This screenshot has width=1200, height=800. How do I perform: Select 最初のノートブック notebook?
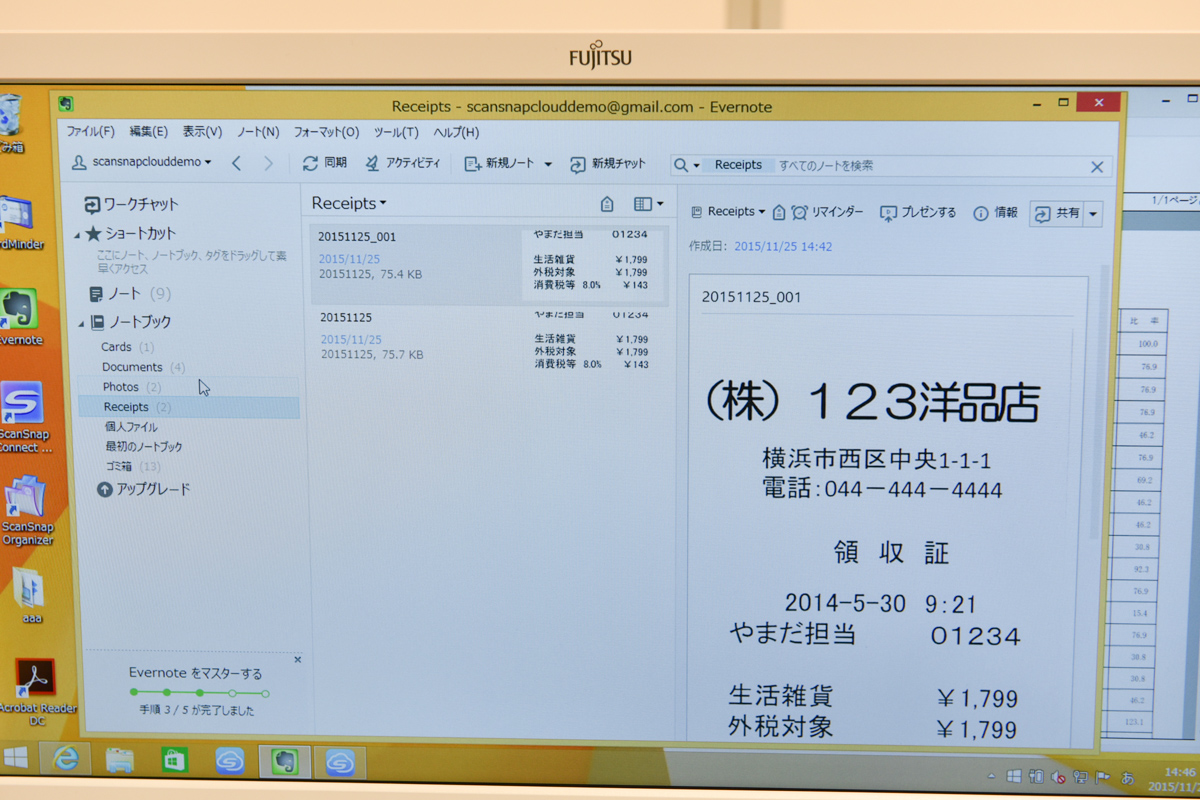pyautogui.click(x=144, y=447)
